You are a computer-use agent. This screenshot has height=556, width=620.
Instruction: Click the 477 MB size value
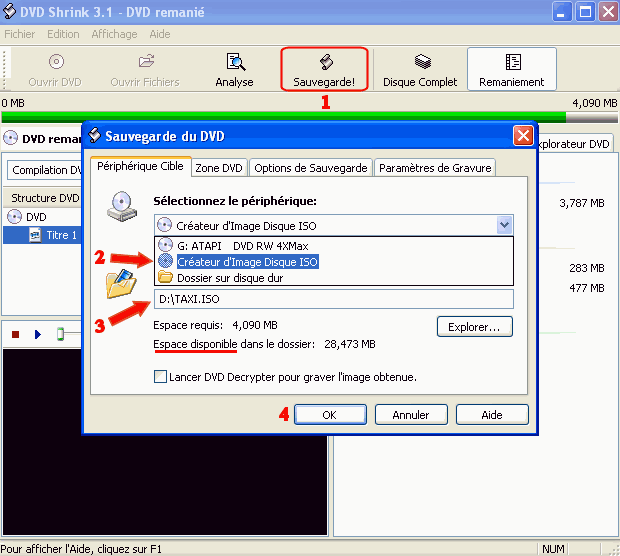[587, 287]
